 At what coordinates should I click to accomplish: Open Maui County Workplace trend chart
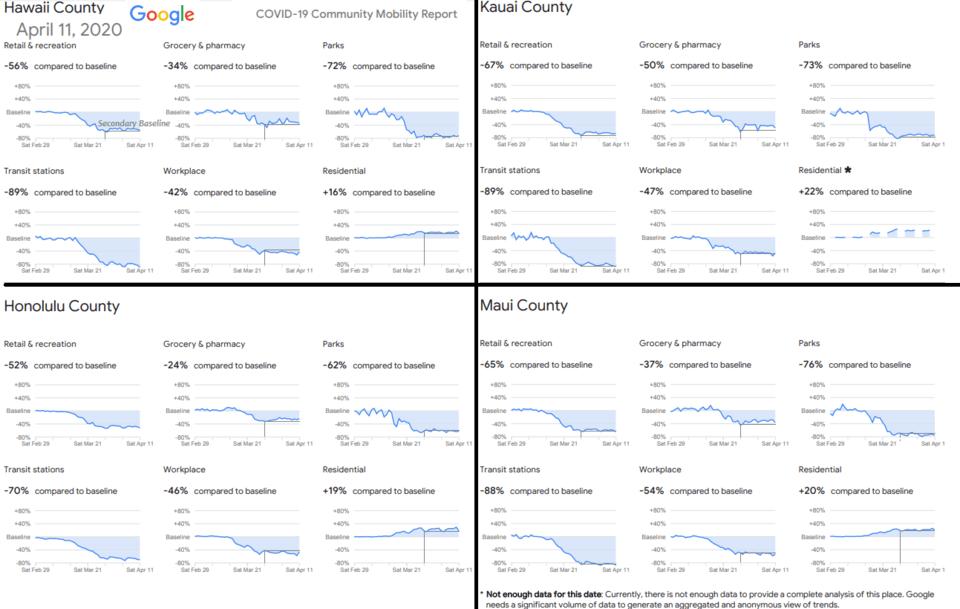[x=723, y=543]
